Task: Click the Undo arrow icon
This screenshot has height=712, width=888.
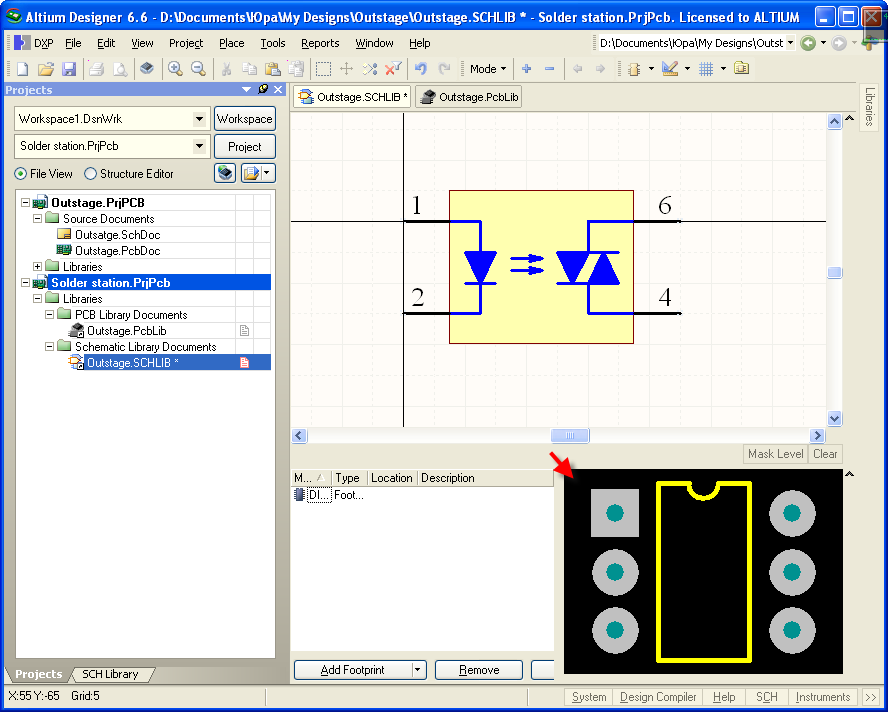Action: (421, 69)
